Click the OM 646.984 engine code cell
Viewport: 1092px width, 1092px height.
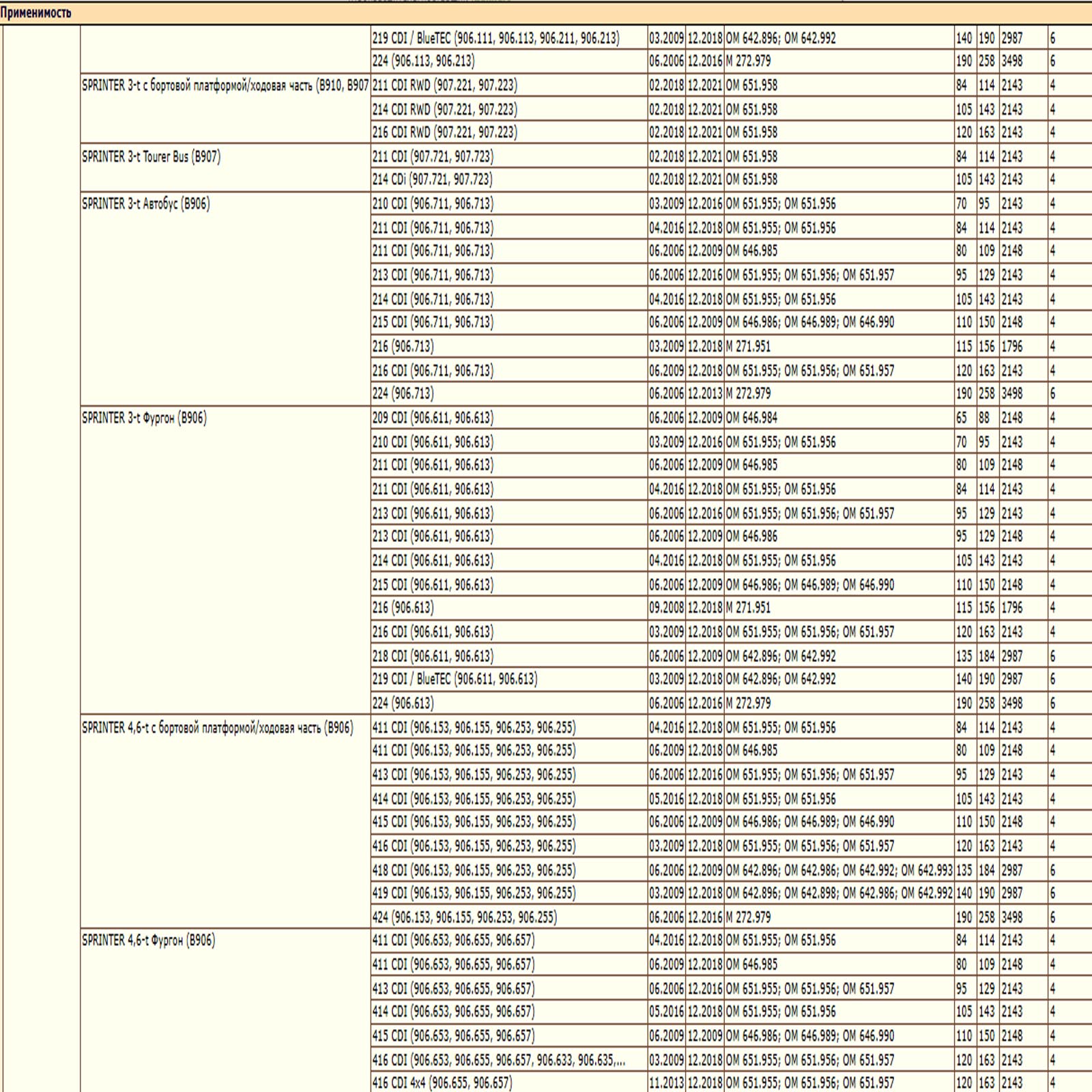[751, 418]
